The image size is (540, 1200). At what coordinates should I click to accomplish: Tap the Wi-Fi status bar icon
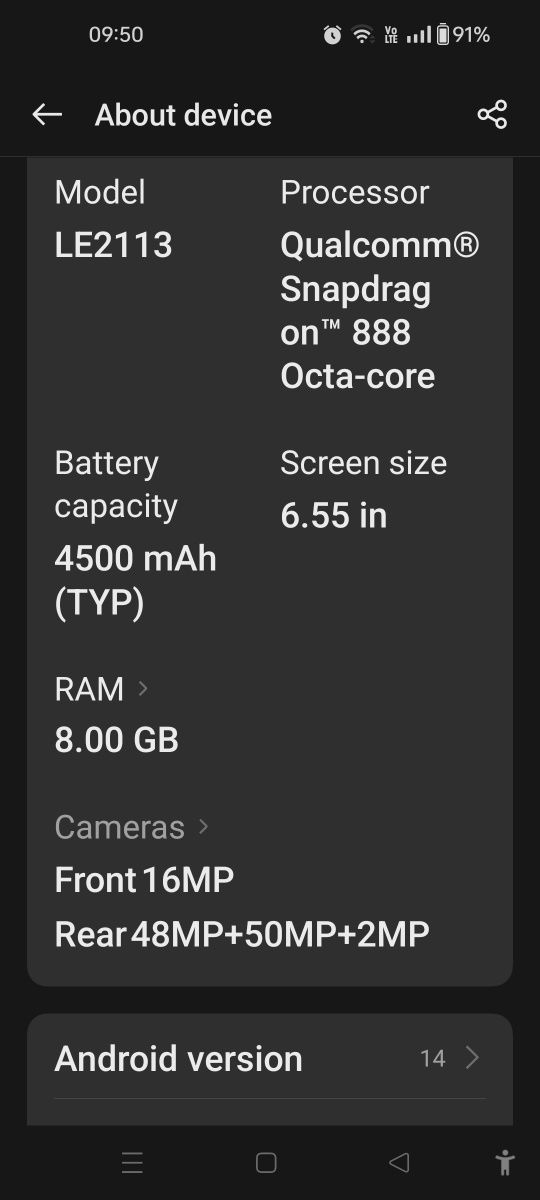tap(362, 35)
